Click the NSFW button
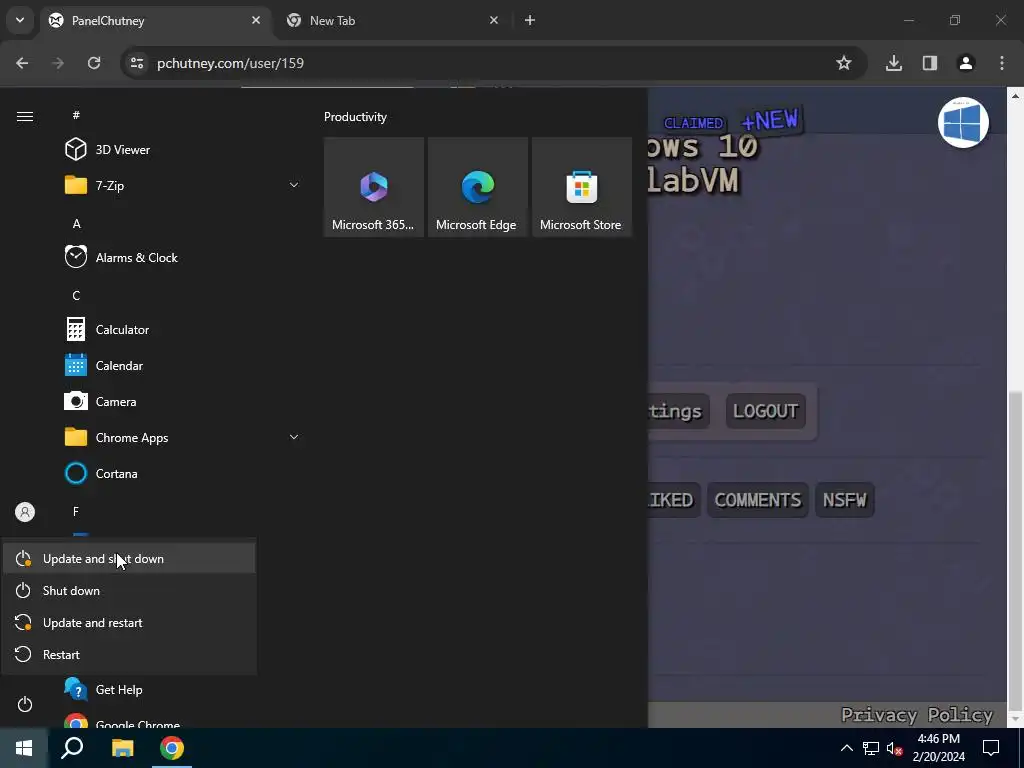 (844, 500)
